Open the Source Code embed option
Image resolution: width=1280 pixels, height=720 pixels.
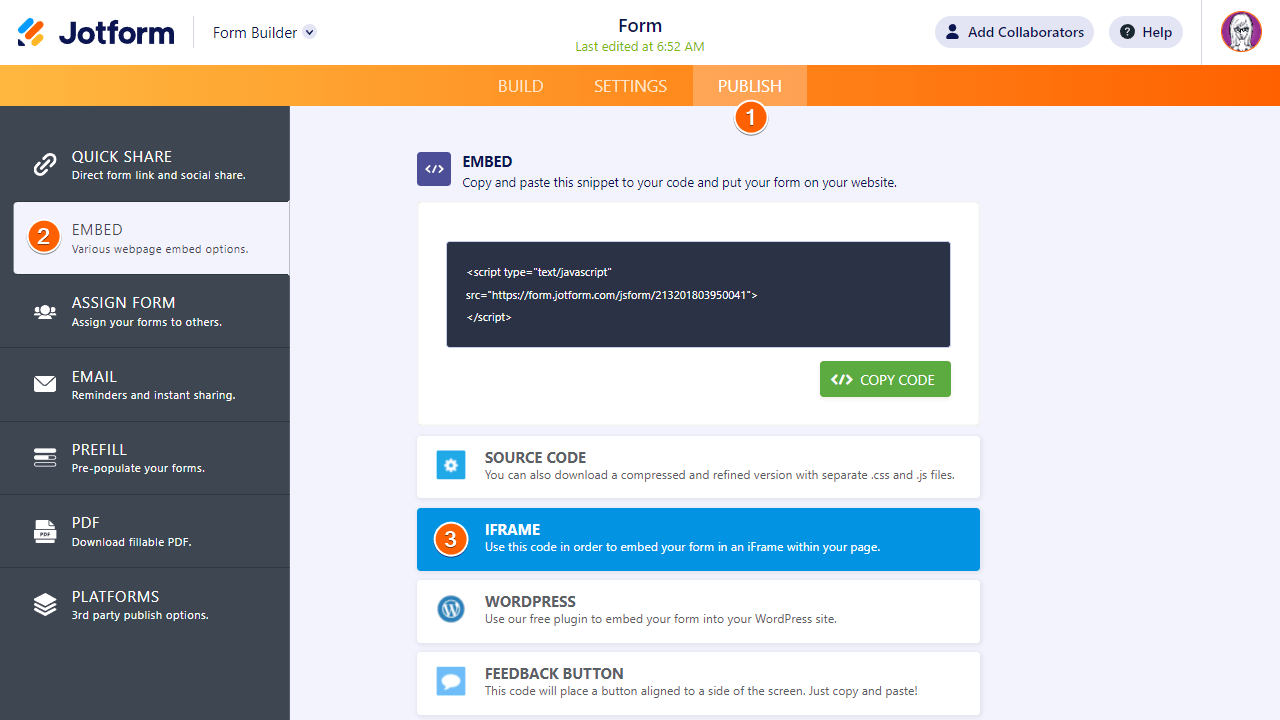tap(698, 466)
